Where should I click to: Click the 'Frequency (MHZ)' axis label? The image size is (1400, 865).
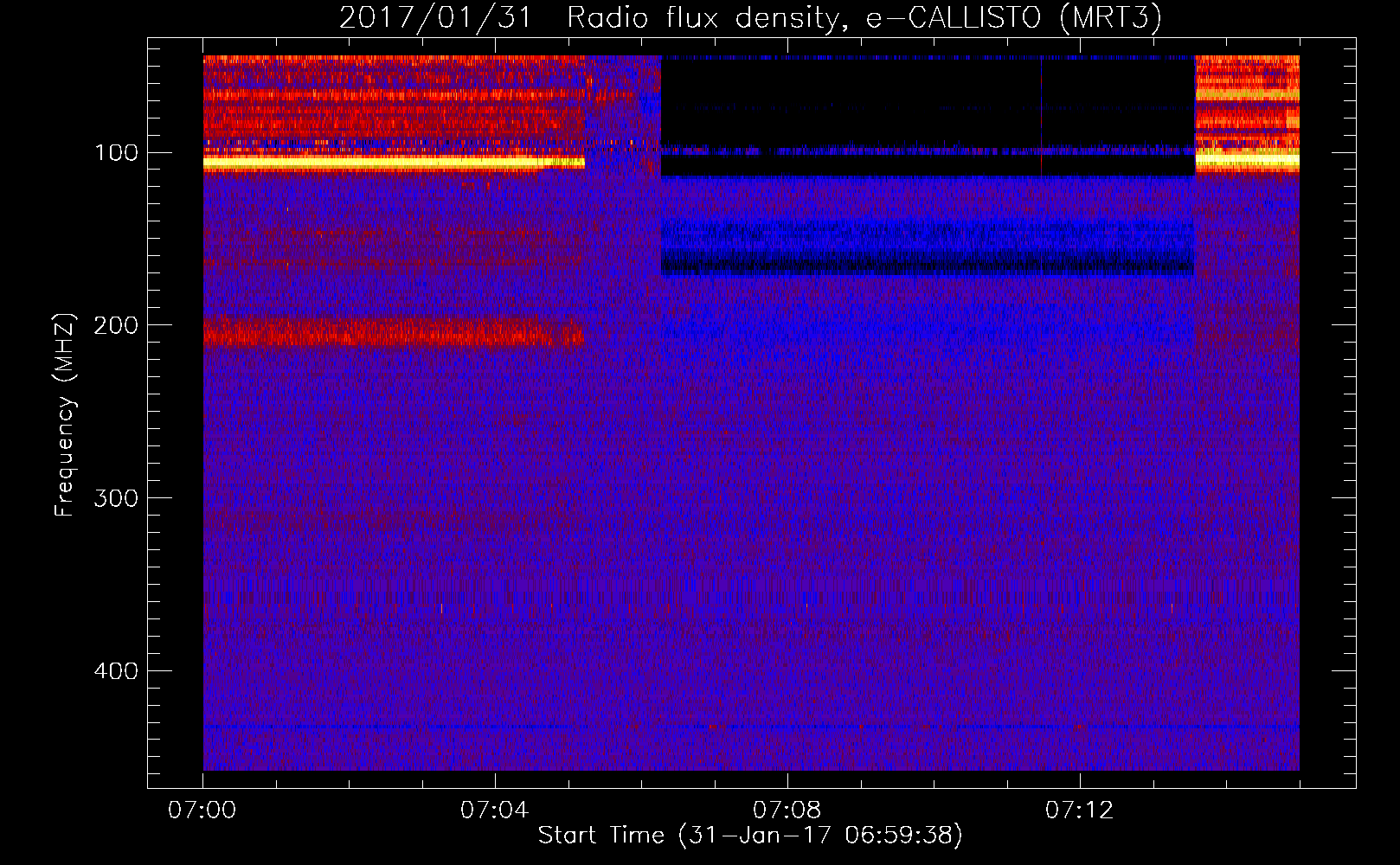tap(65, 414)
